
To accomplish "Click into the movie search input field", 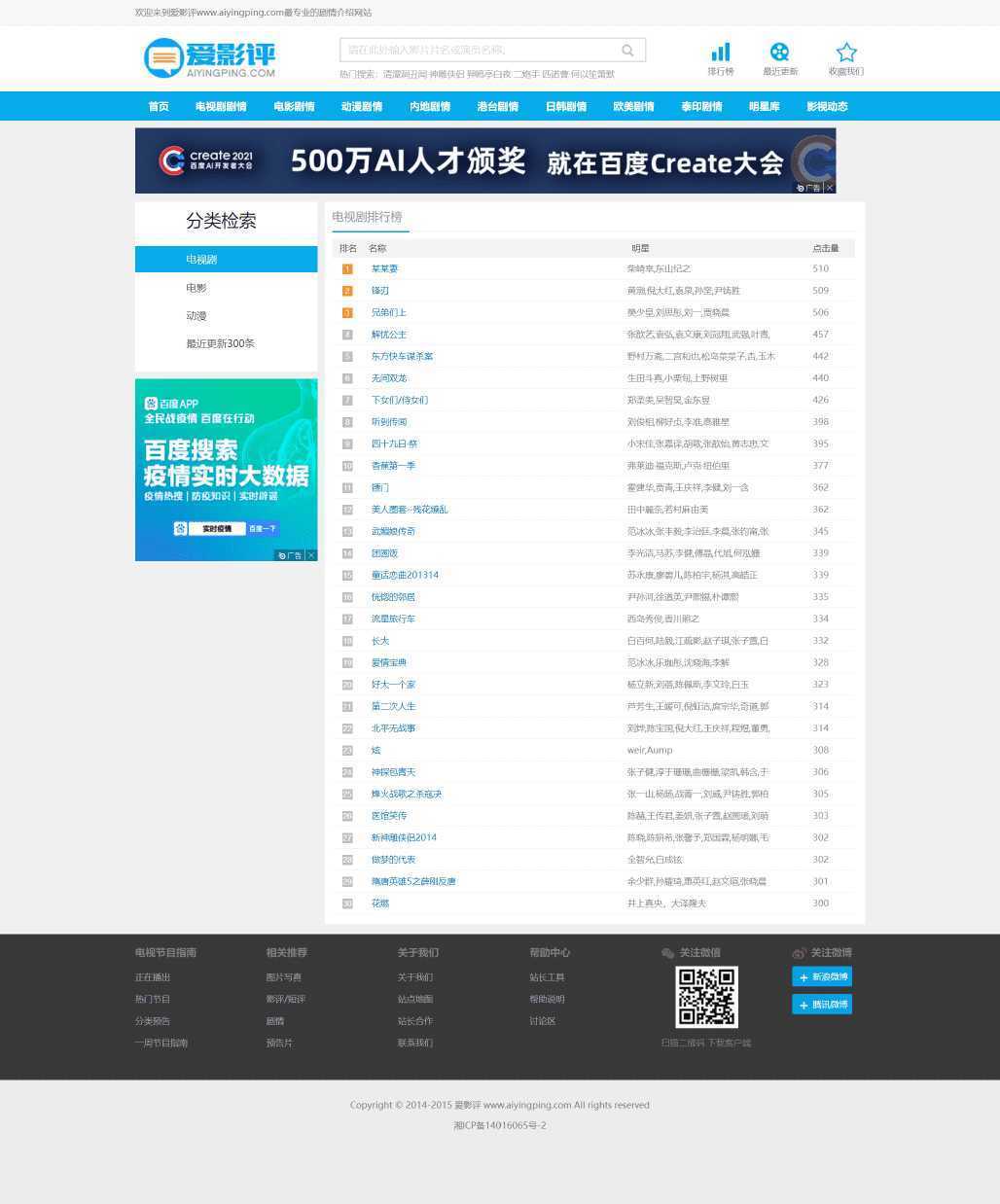I will click(477, 51).
